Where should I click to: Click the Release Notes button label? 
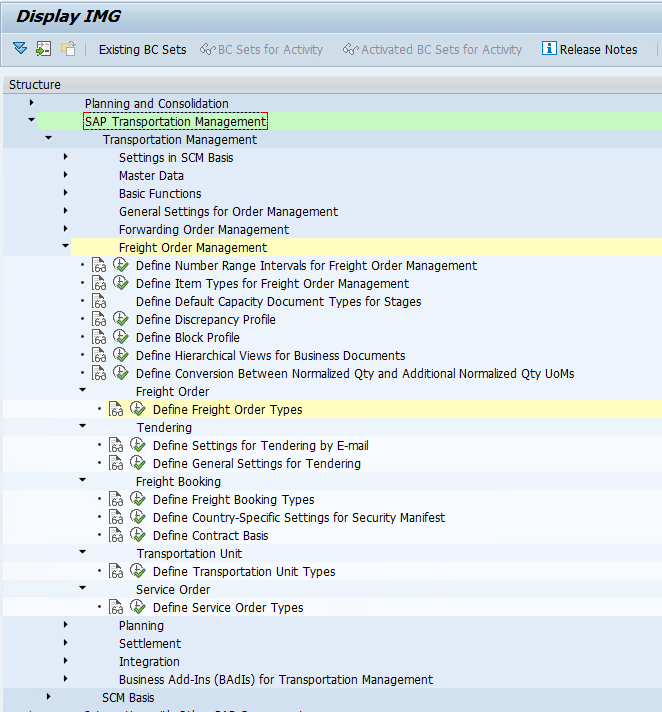tap(598, 49)
